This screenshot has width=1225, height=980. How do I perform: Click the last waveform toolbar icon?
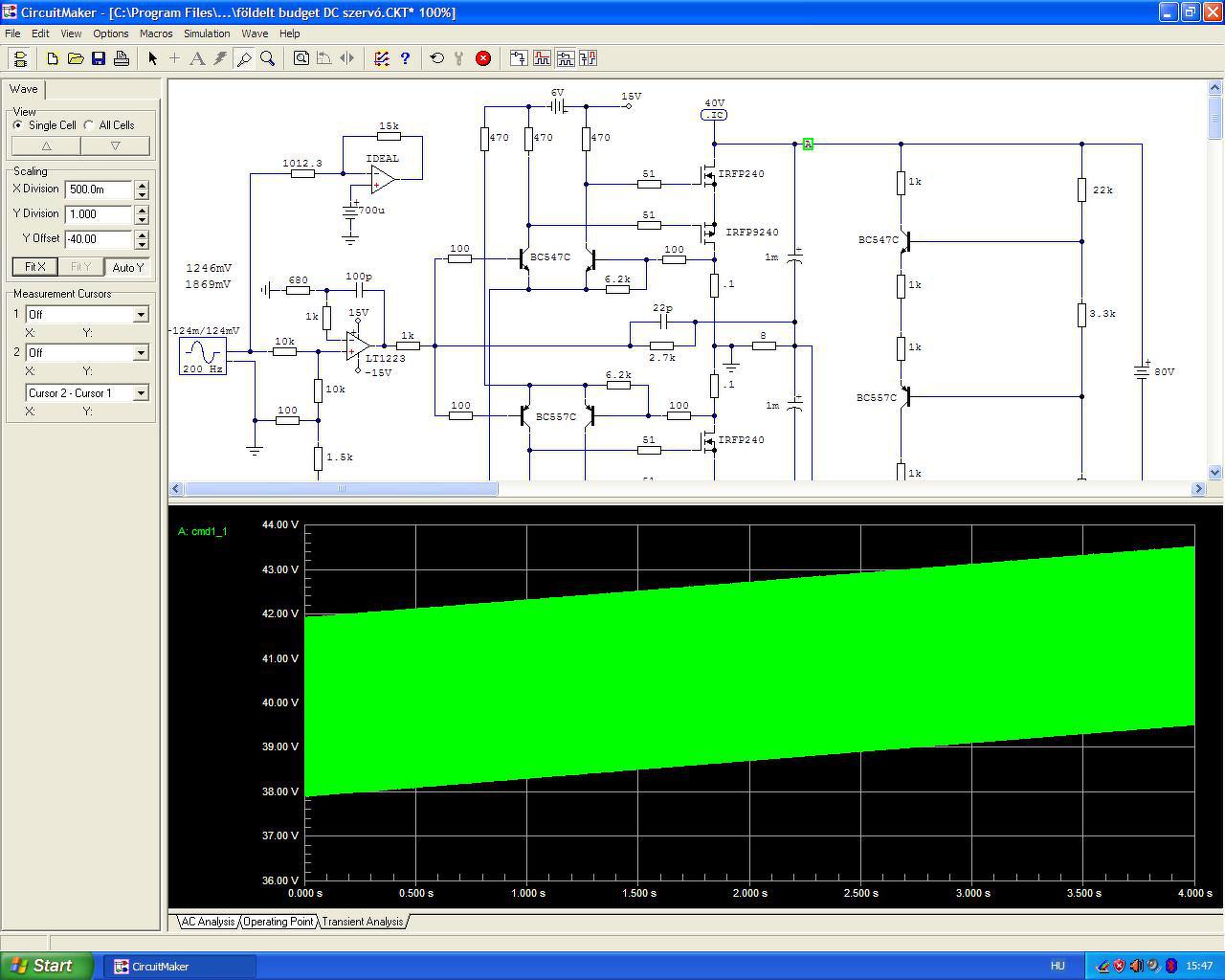588,58
